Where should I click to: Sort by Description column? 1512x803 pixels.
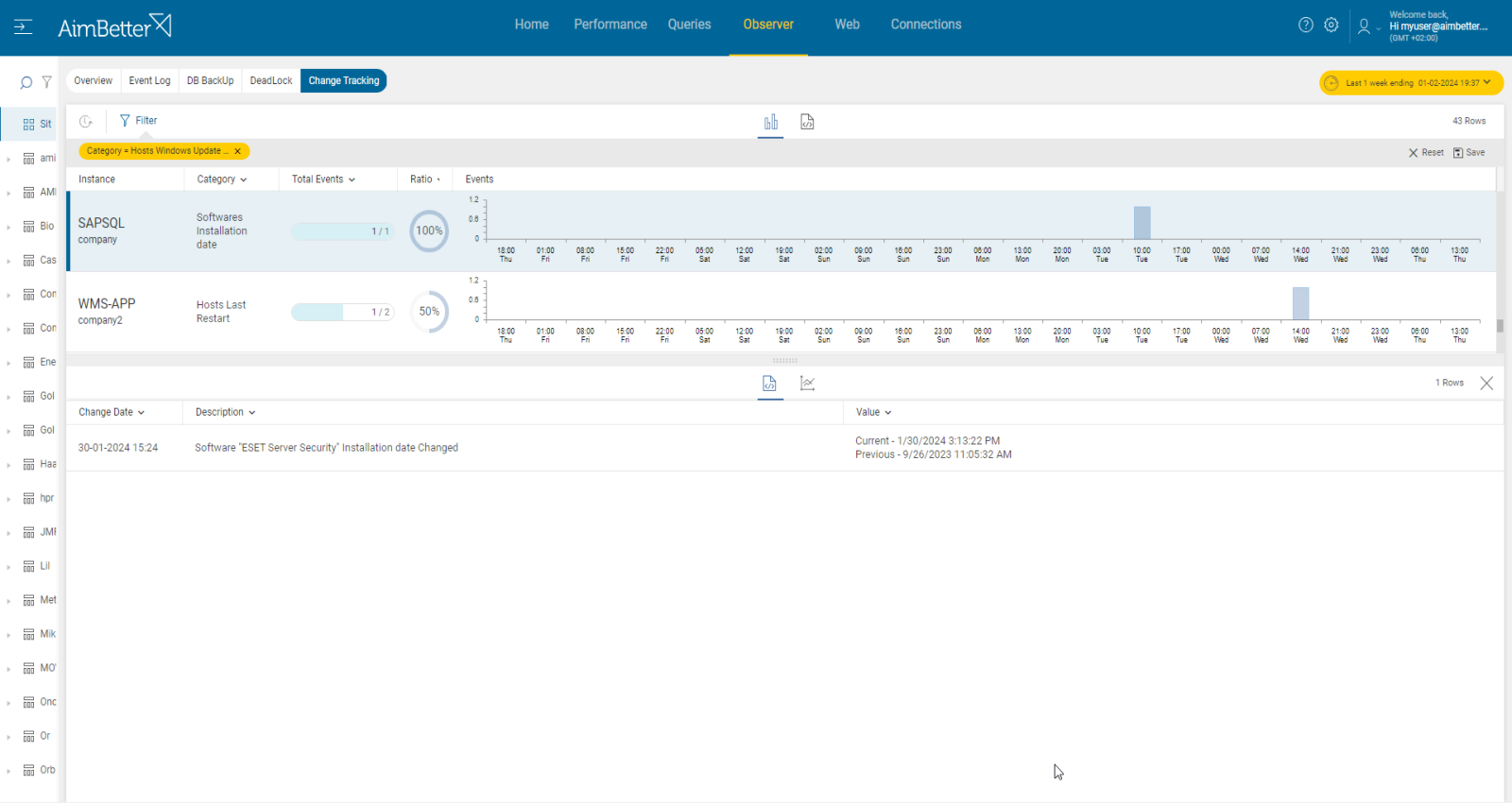tap(225, 413)
